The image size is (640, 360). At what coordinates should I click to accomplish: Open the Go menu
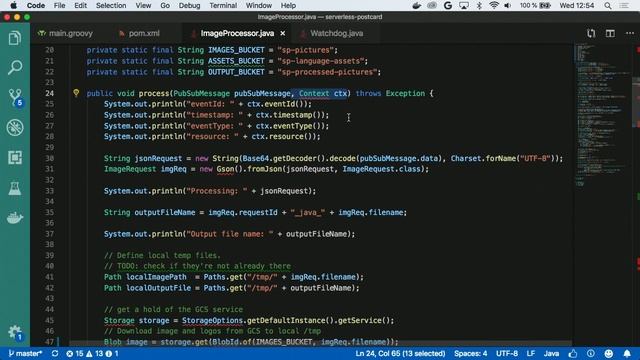[165, 5]
